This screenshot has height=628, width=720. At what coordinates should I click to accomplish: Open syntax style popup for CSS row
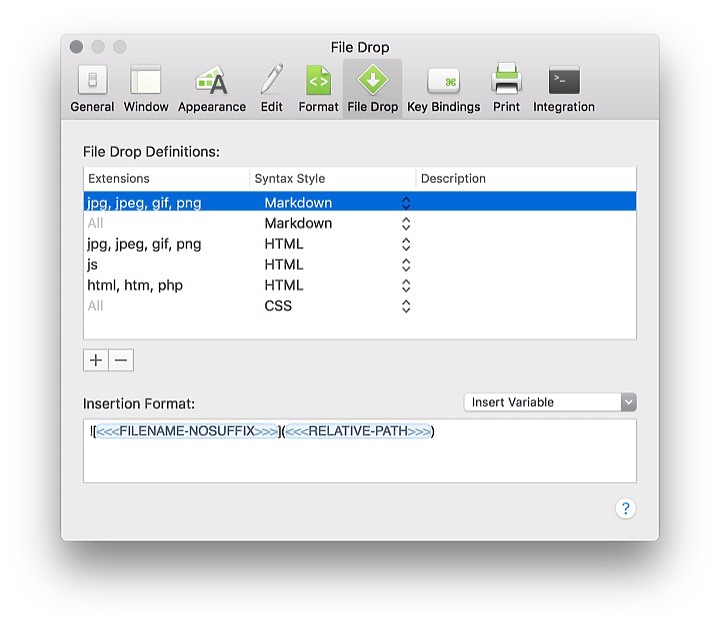(406, 306)
